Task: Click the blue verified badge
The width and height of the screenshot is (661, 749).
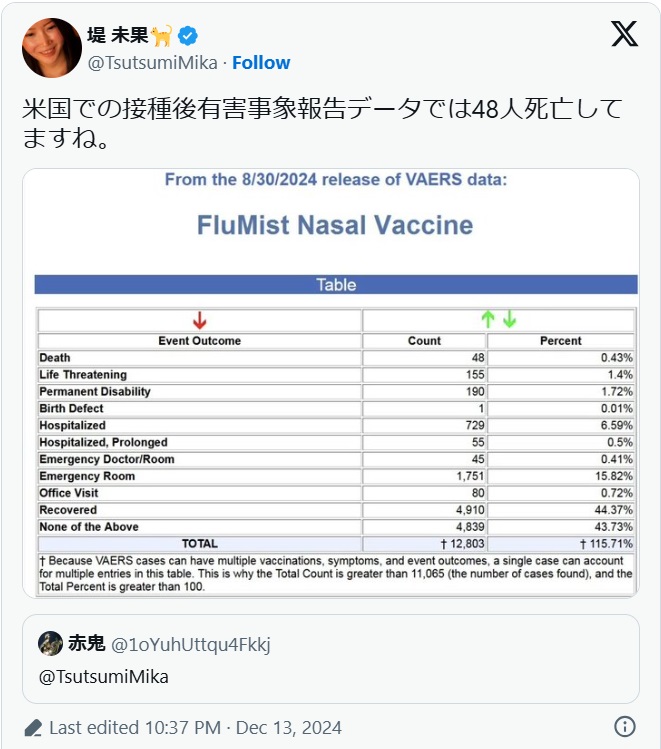Action: click(x=188, y=36)
